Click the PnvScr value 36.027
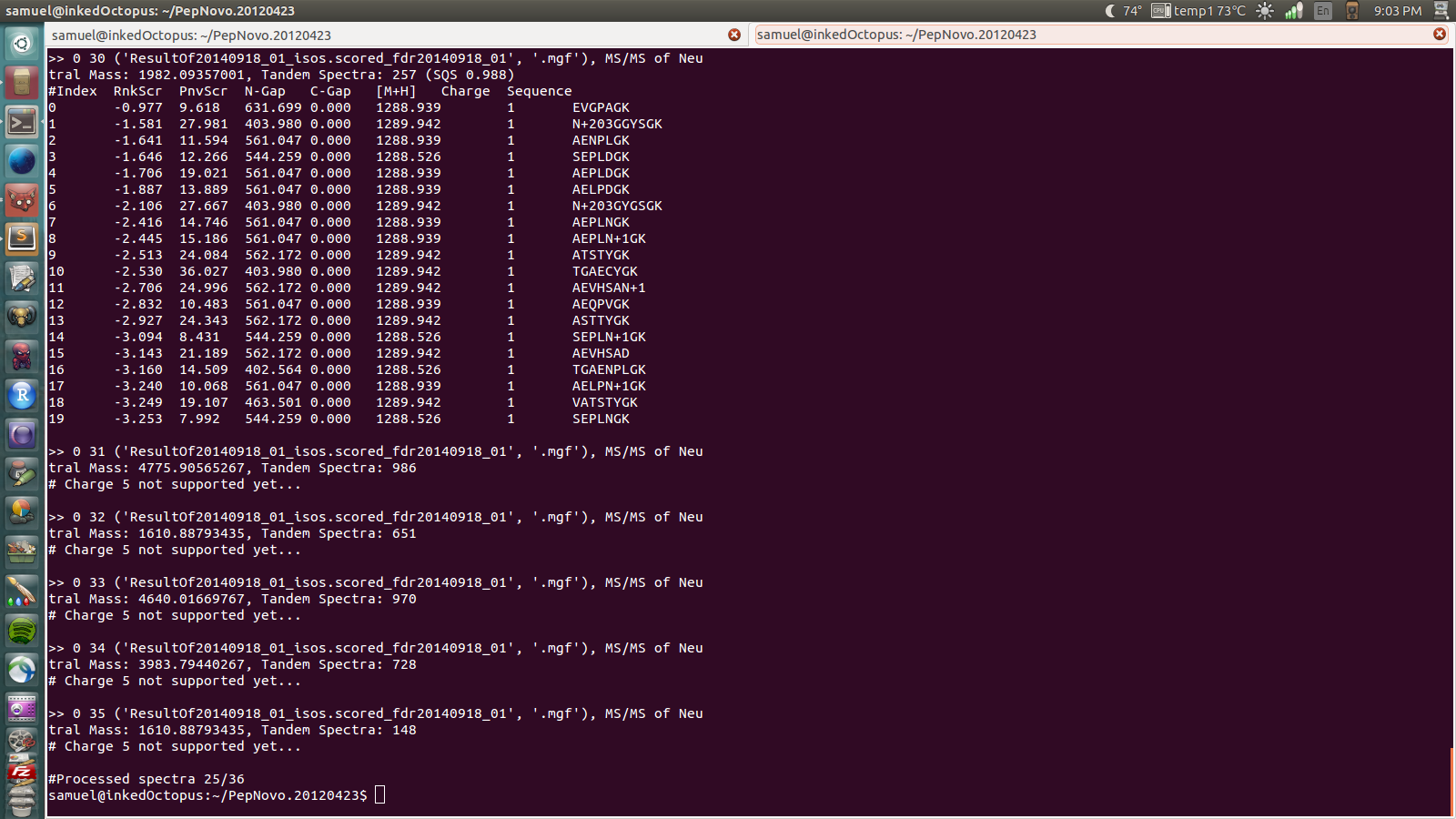Image resolution: width=1456 pixels, height=819 pixels. (204, 271)
